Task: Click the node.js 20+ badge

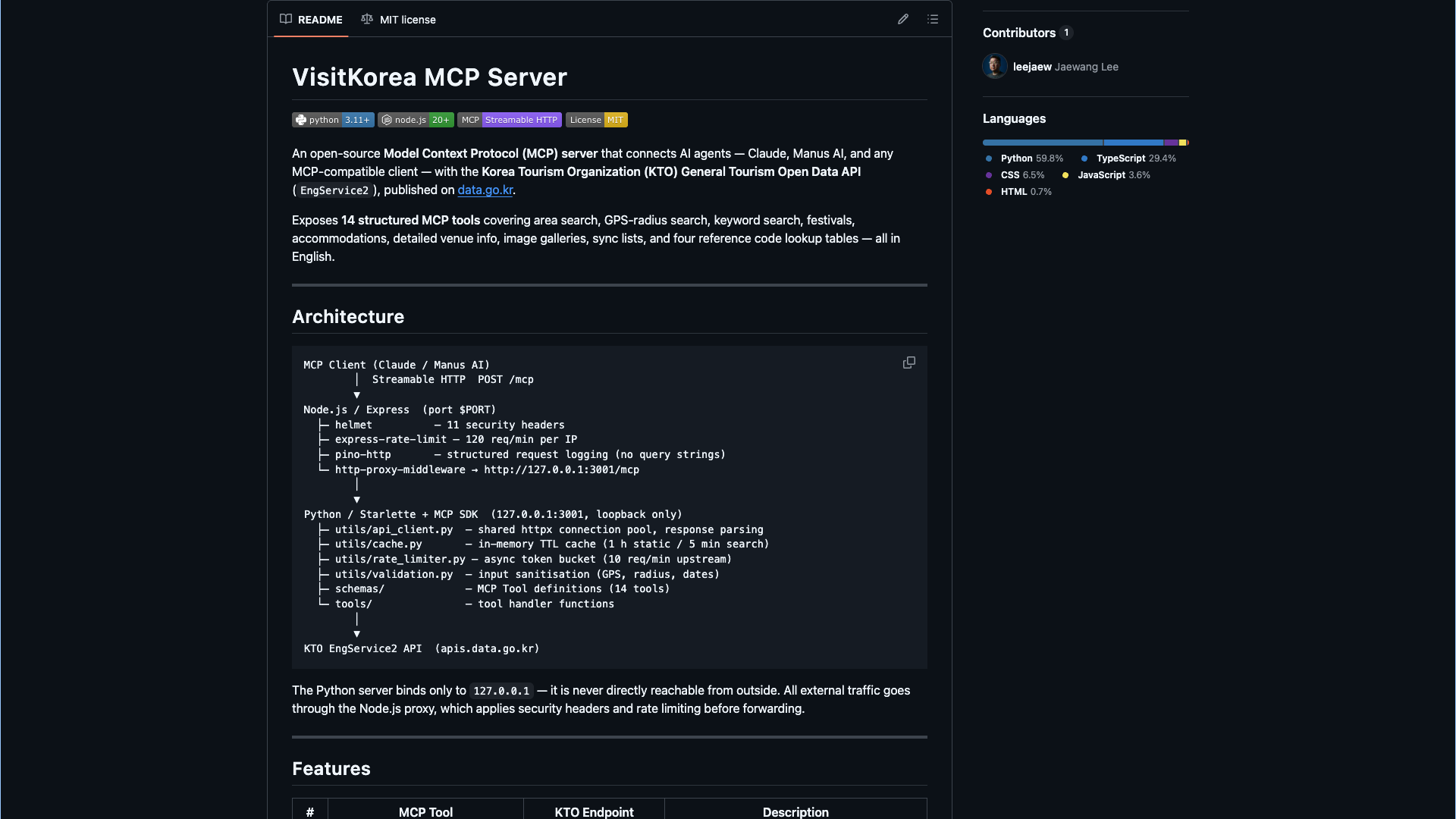Action: [416, 120]
